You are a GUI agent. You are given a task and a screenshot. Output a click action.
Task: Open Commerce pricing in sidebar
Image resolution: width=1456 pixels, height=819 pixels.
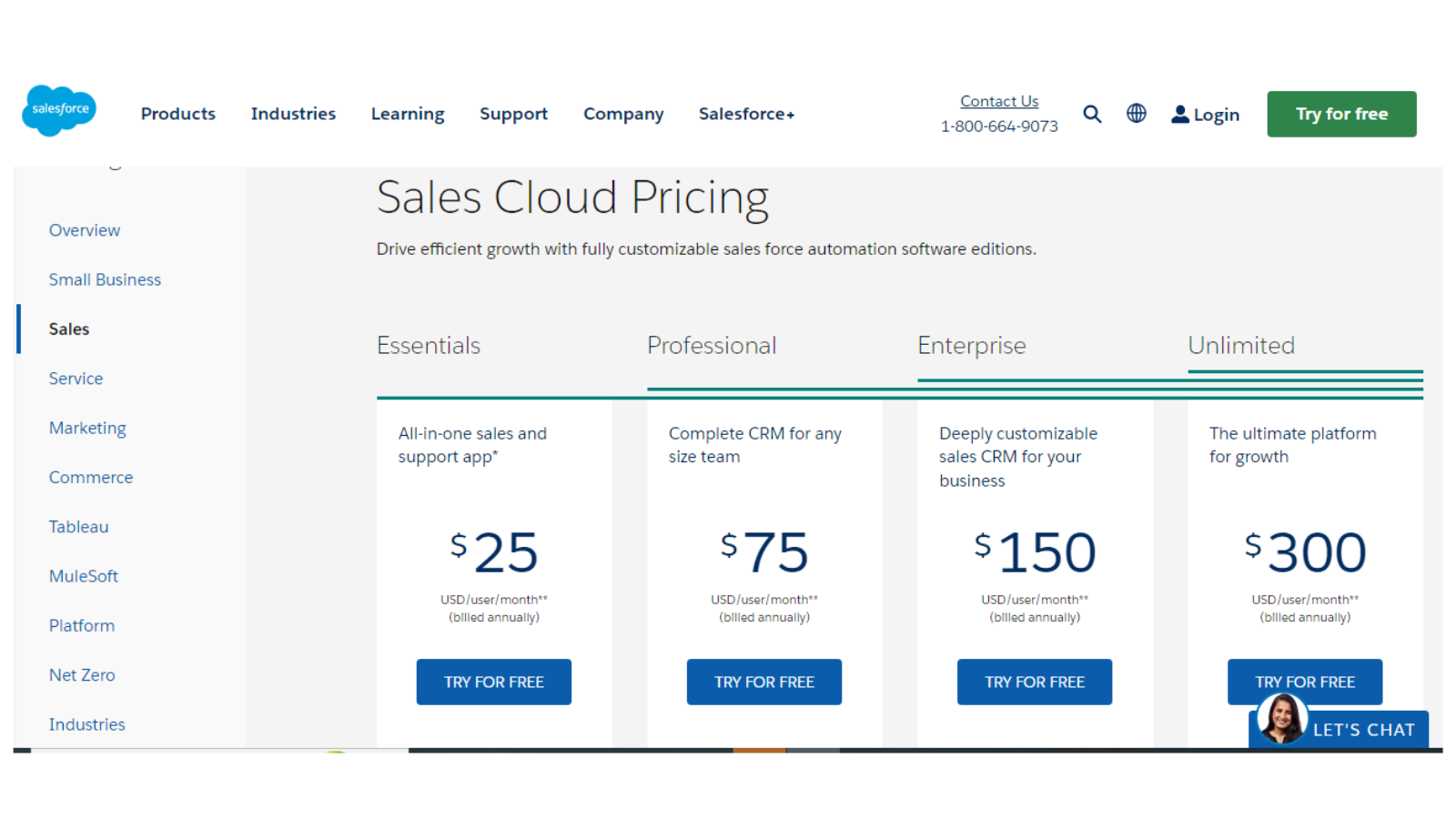pyautogui.click(x=91, y=477)
